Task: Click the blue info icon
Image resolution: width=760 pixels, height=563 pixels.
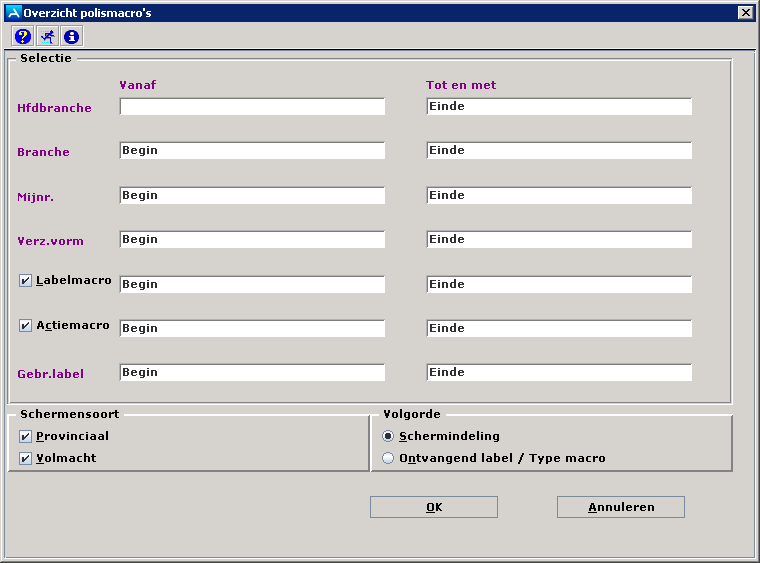Action: point(71,37)
